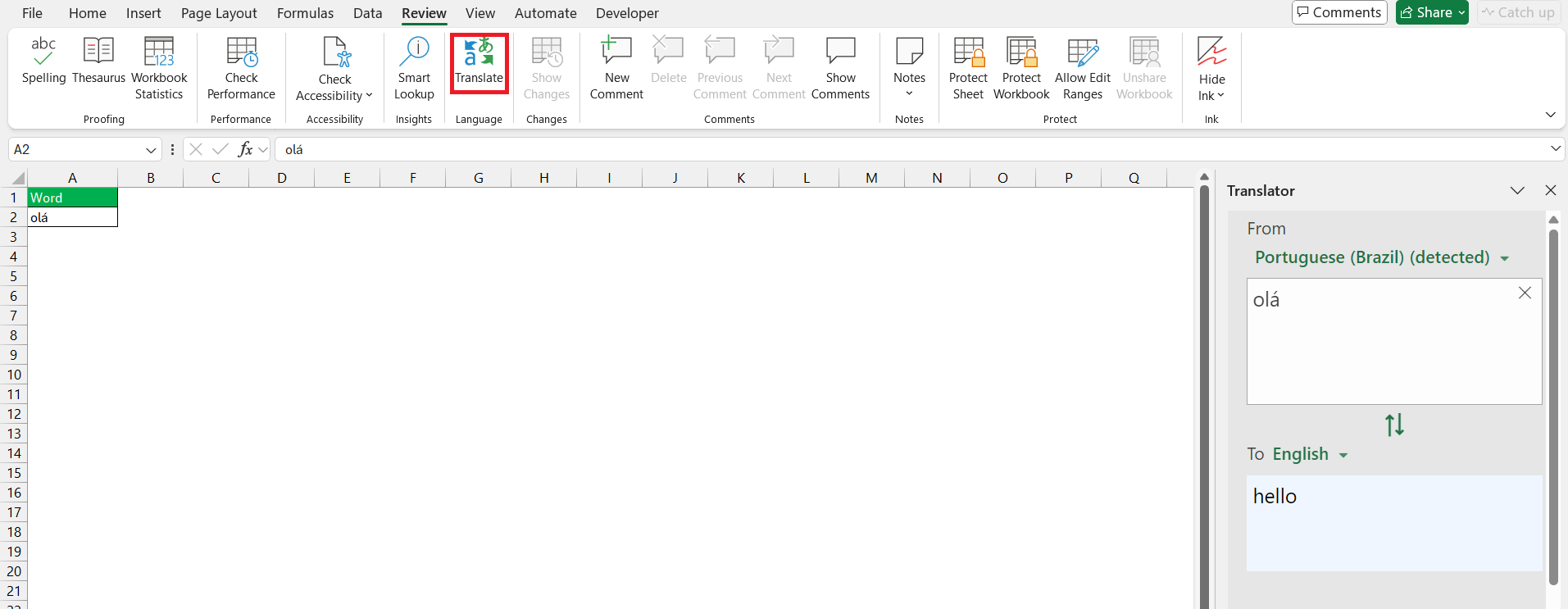Viewport: 1568px width, 609px height.
Task: Open Translator pane options chevron
Action: [1517, 190]
